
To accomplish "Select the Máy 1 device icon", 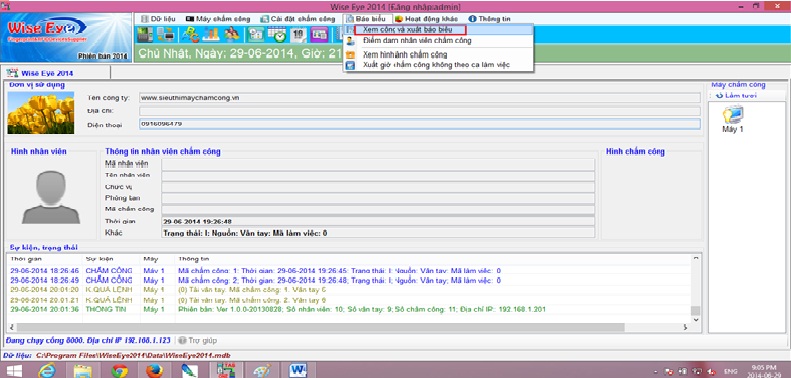I will [x=732, y=119].
